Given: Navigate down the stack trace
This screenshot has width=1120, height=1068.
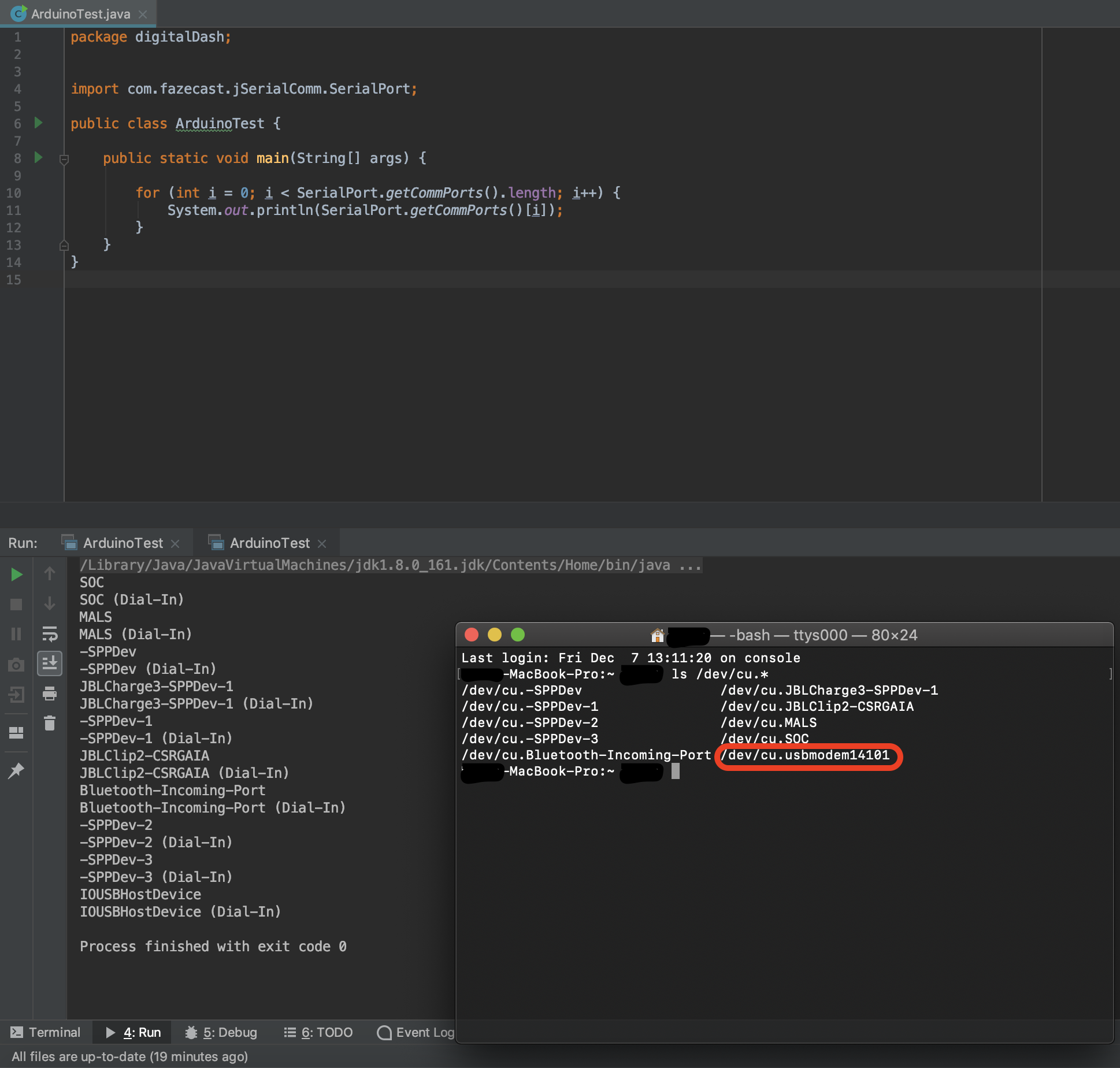Looking at the screenshot, I should point(50,605).
